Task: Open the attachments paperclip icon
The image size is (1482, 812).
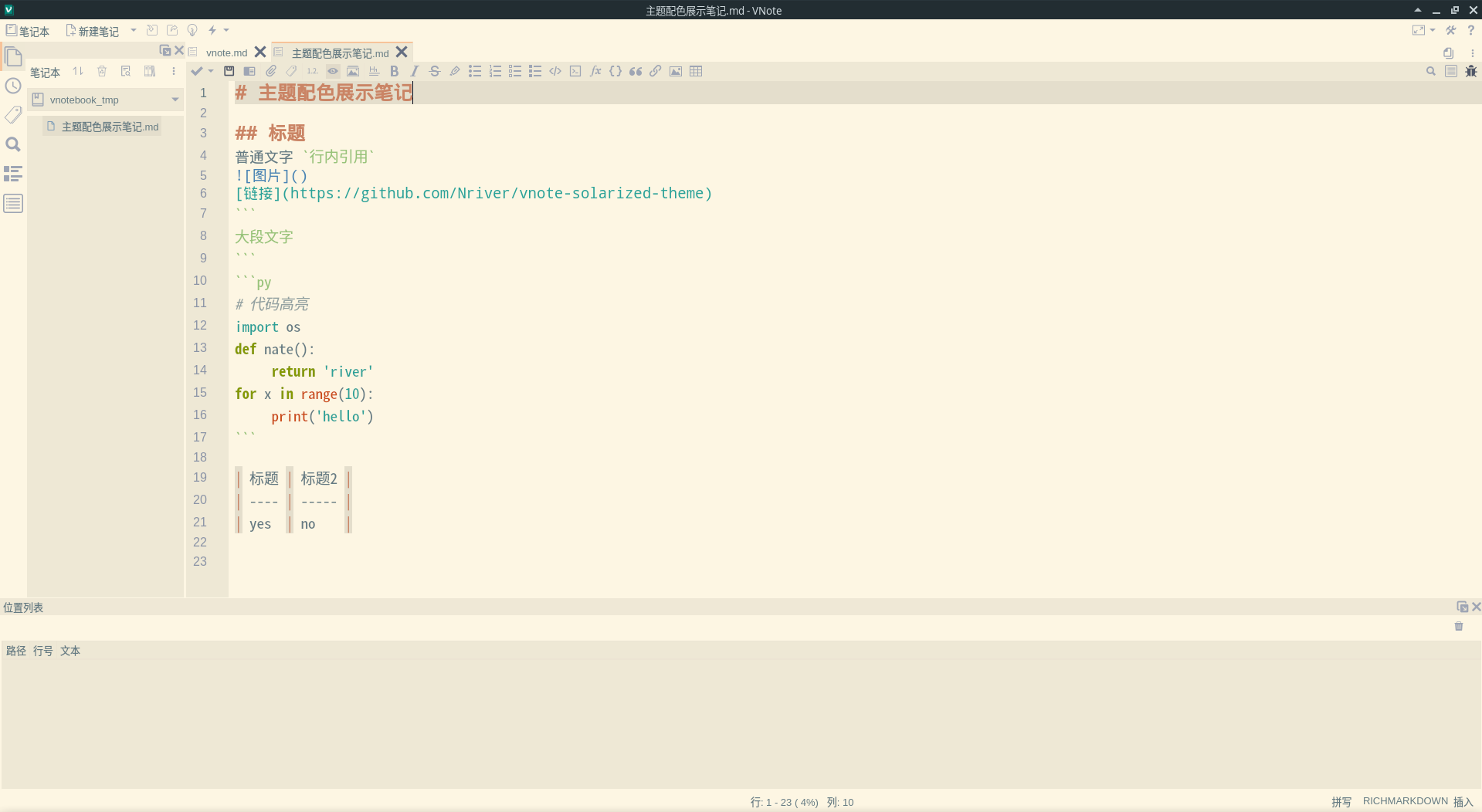Action: (x=271, y=71)
